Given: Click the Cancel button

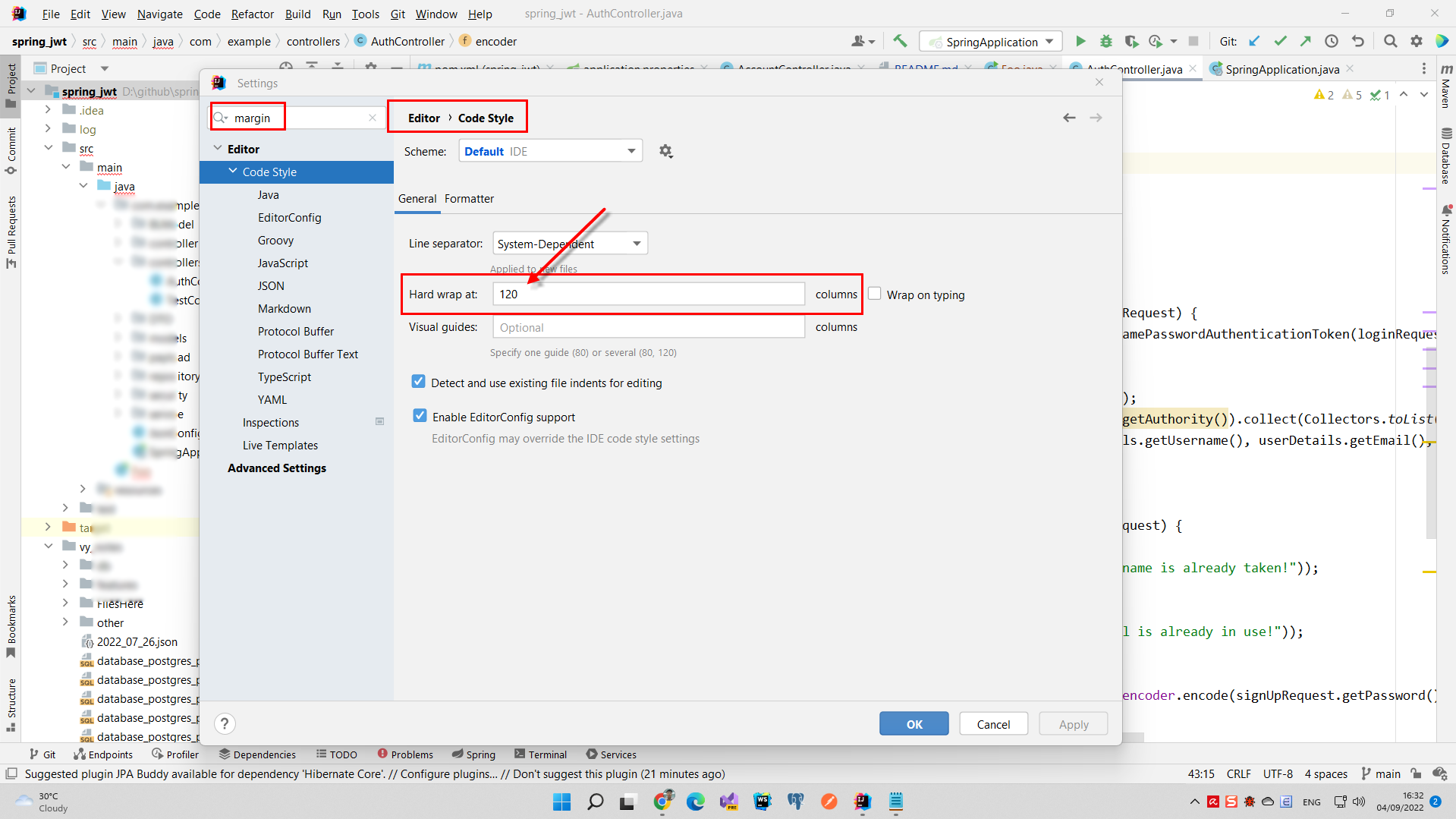Looking at the screenshot, I should (x=993, y=724).
